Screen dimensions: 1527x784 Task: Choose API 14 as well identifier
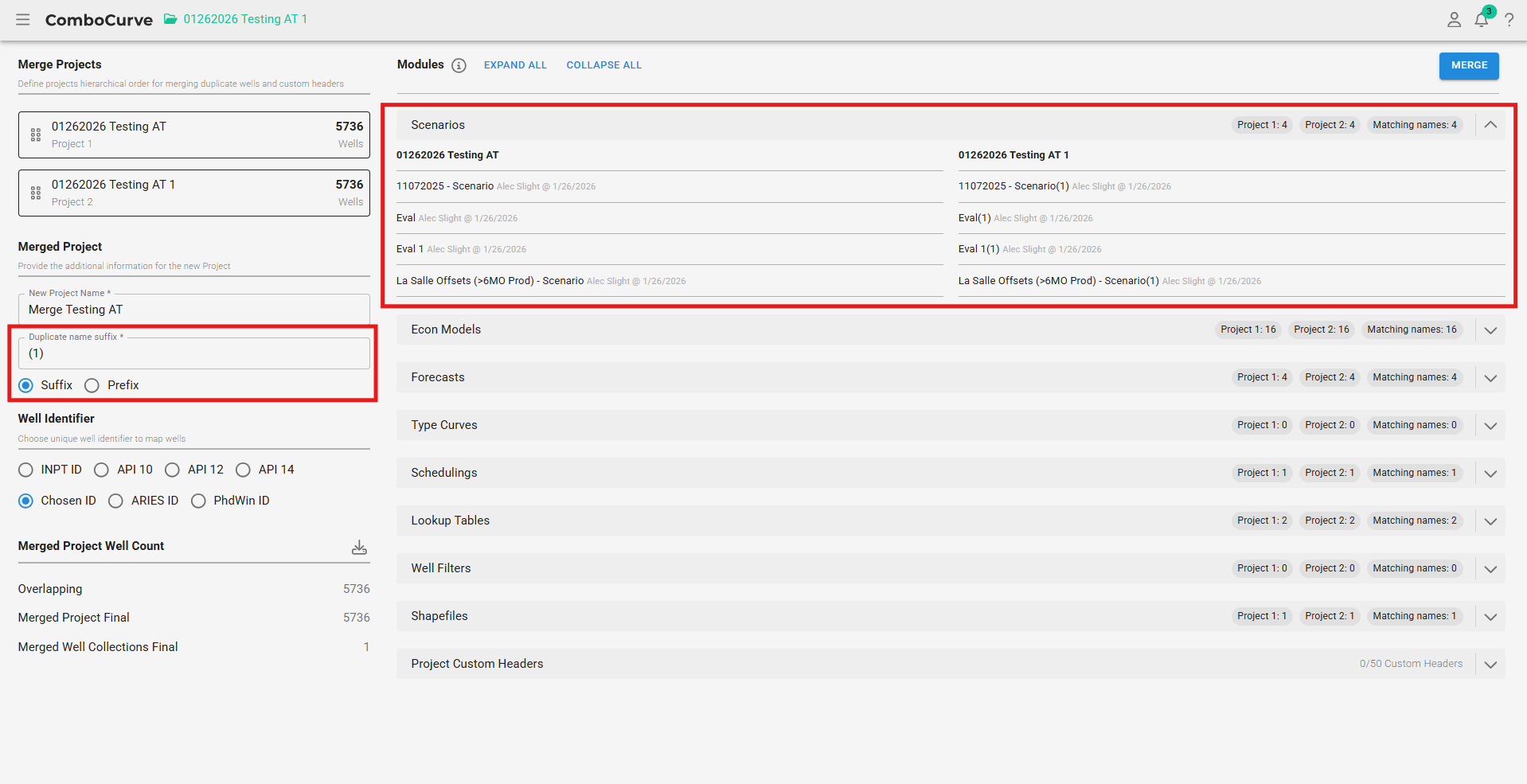(244, 470)
